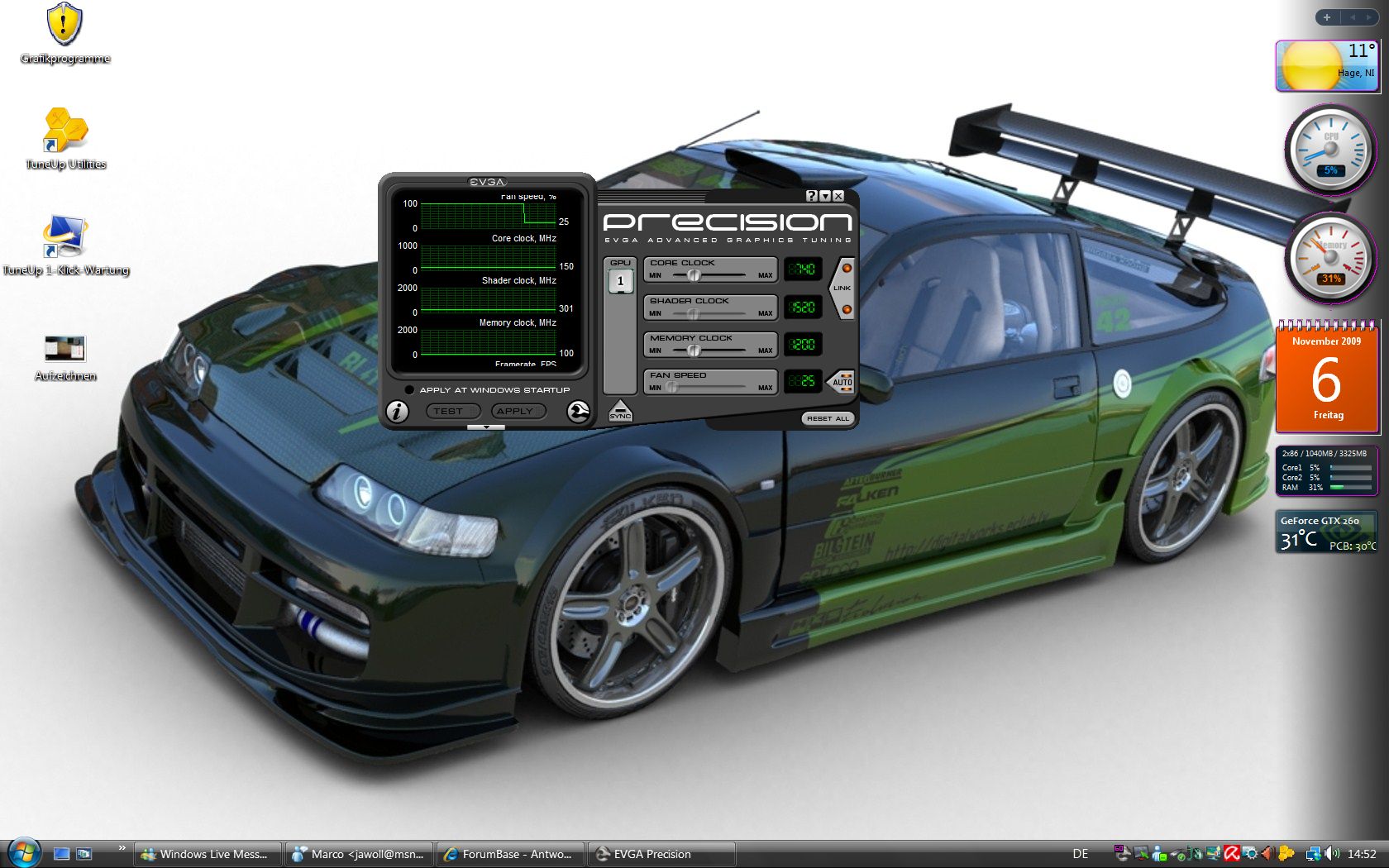Click the sidebar previous gadgets page arrow

point(1353,17)
